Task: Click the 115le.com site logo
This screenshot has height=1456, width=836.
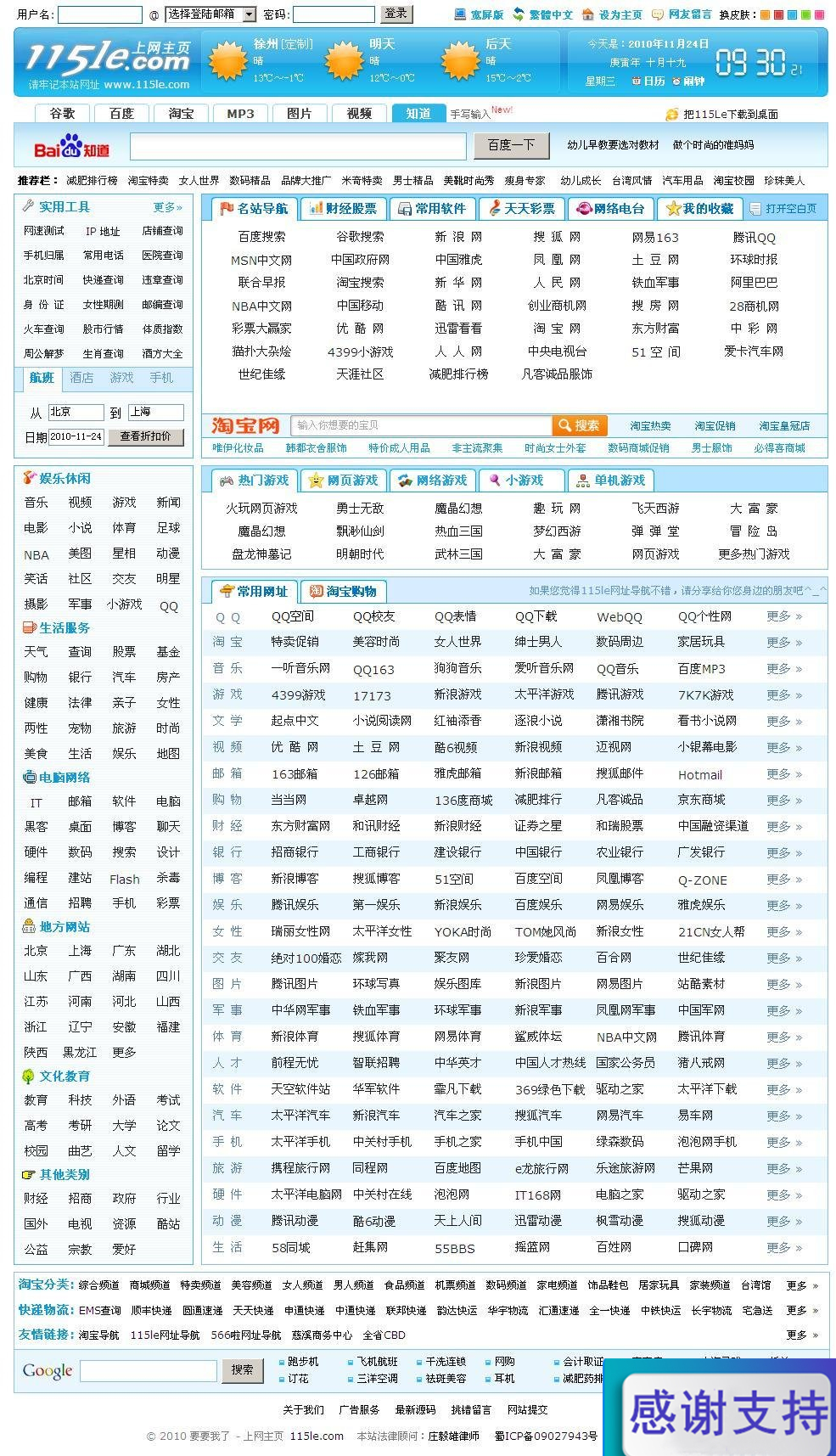Action: click(108, 58)
